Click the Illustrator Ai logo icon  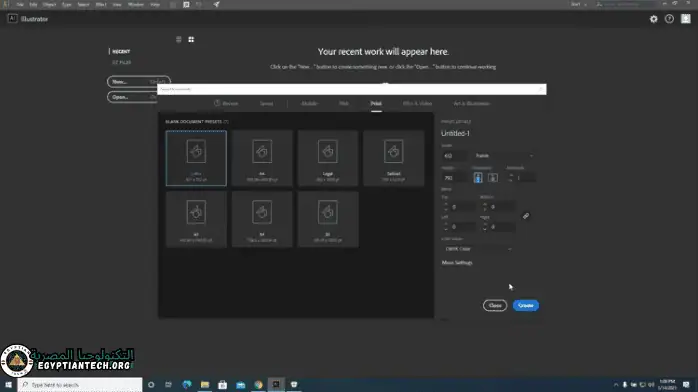tap(12, 19)
